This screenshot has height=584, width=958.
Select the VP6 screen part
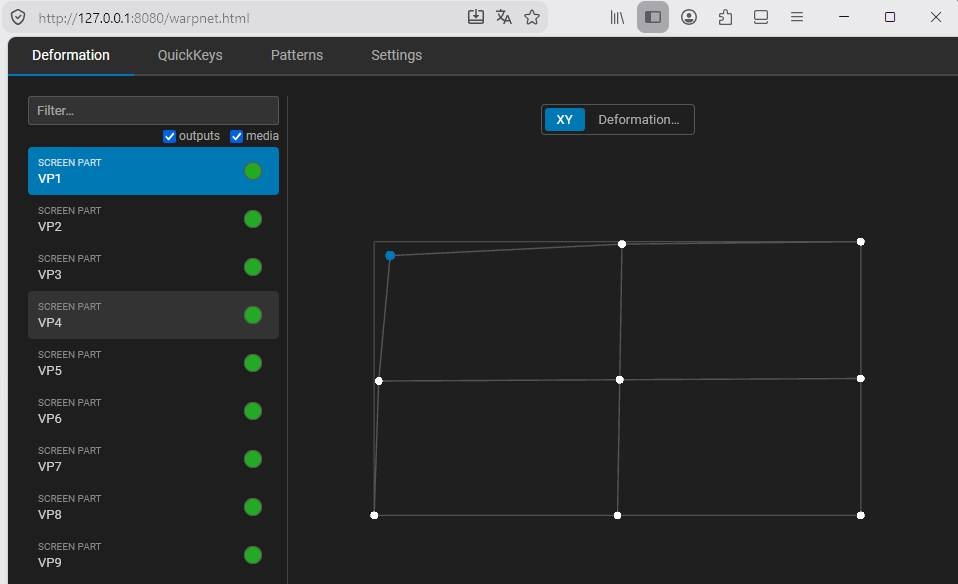pyautogui.click(x=153, y=411)
